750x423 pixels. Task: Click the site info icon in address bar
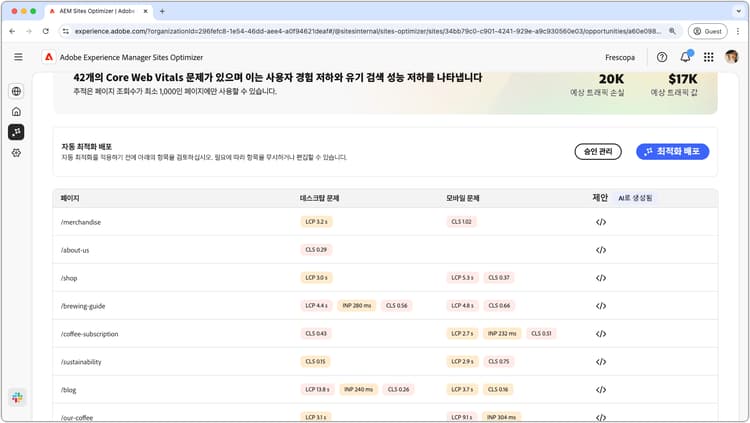click(x=66, y=31)
